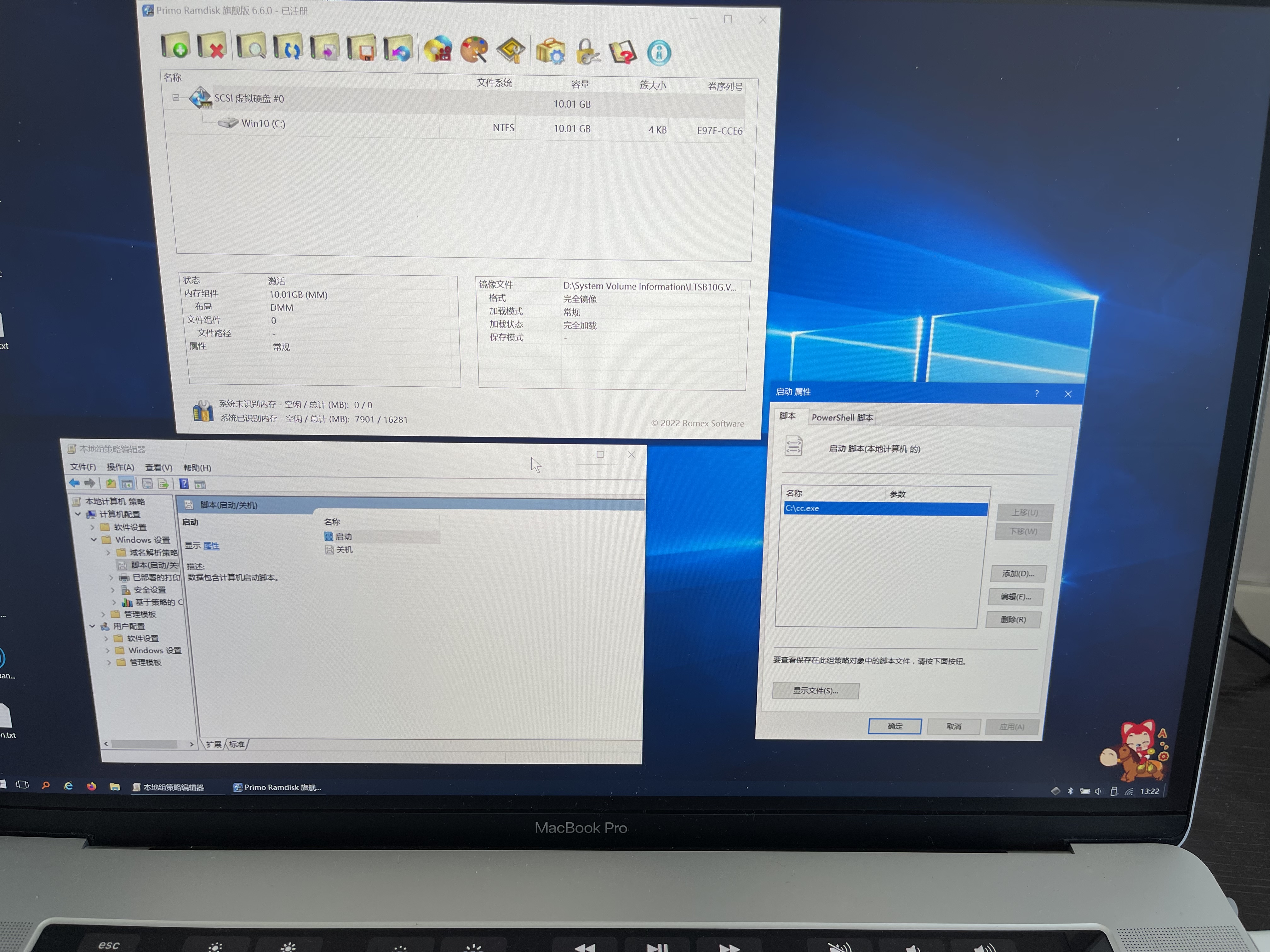
Task: Click the paint palette toolbar icon
Action: tap(474, 50)
